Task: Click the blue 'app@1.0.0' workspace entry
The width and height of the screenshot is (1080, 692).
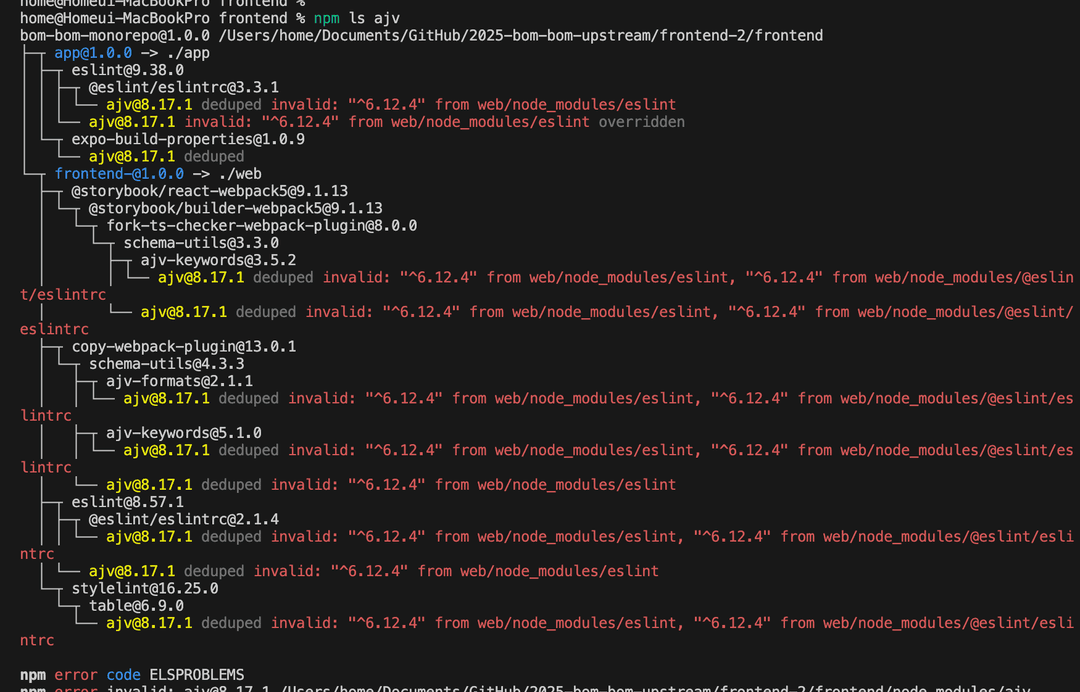Action: tap(93, 53)
